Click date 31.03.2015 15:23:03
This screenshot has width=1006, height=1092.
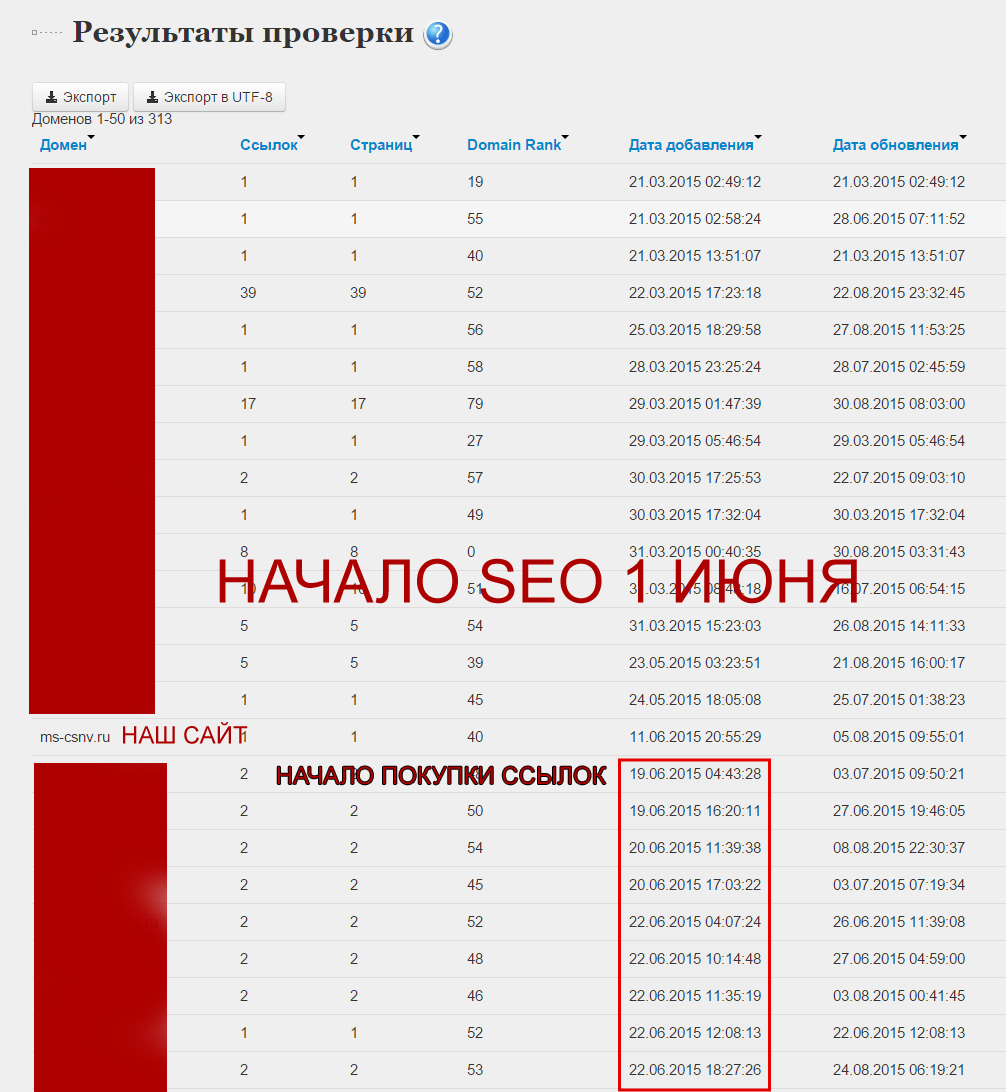[x=695, y=626]
